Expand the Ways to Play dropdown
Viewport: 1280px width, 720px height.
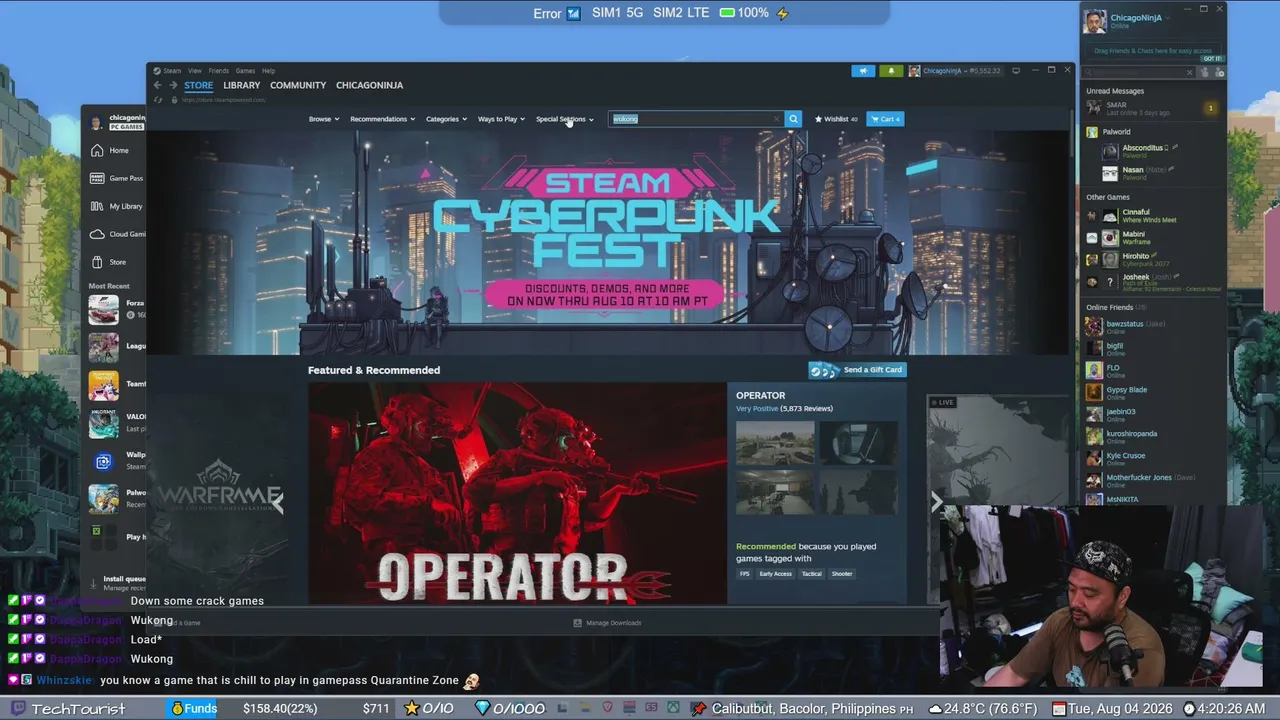point(501,119)
